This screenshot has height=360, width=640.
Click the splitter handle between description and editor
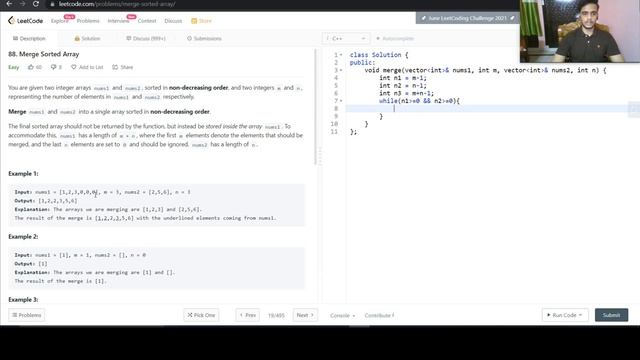[320, 156]
